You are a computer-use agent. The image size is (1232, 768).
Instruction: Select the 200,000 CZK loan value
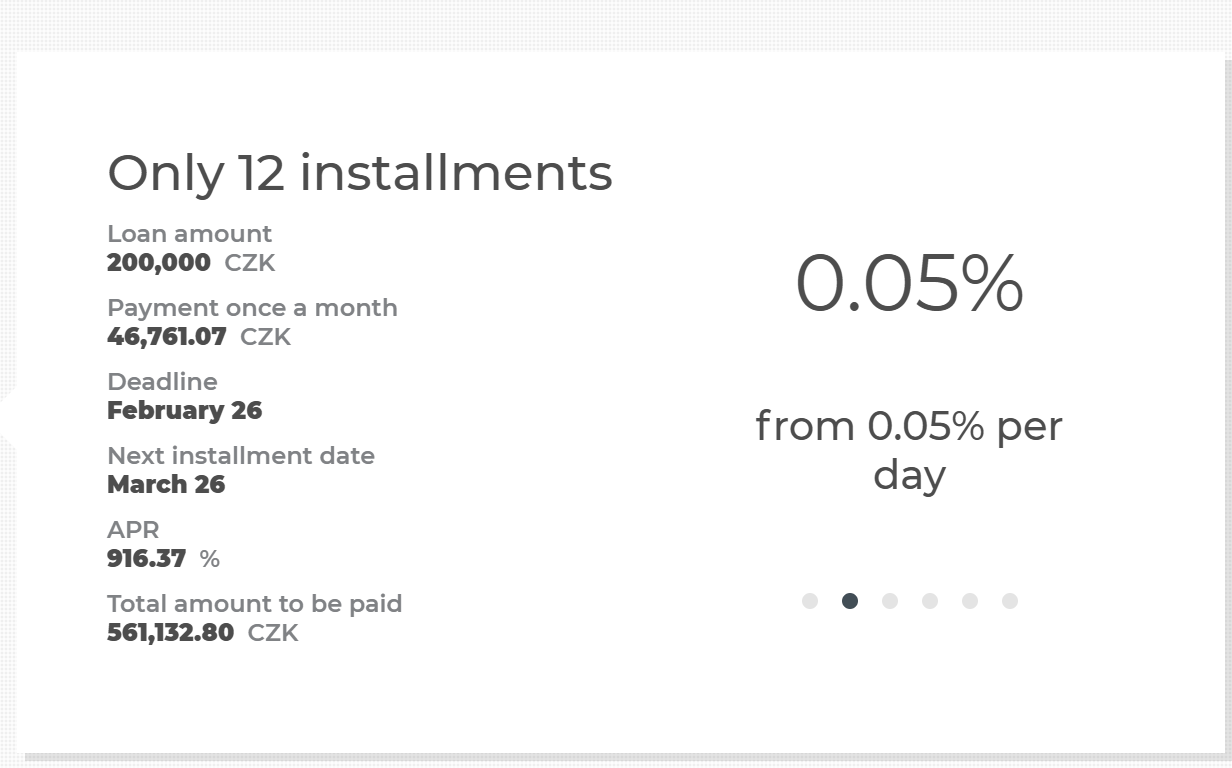[159, 263]
